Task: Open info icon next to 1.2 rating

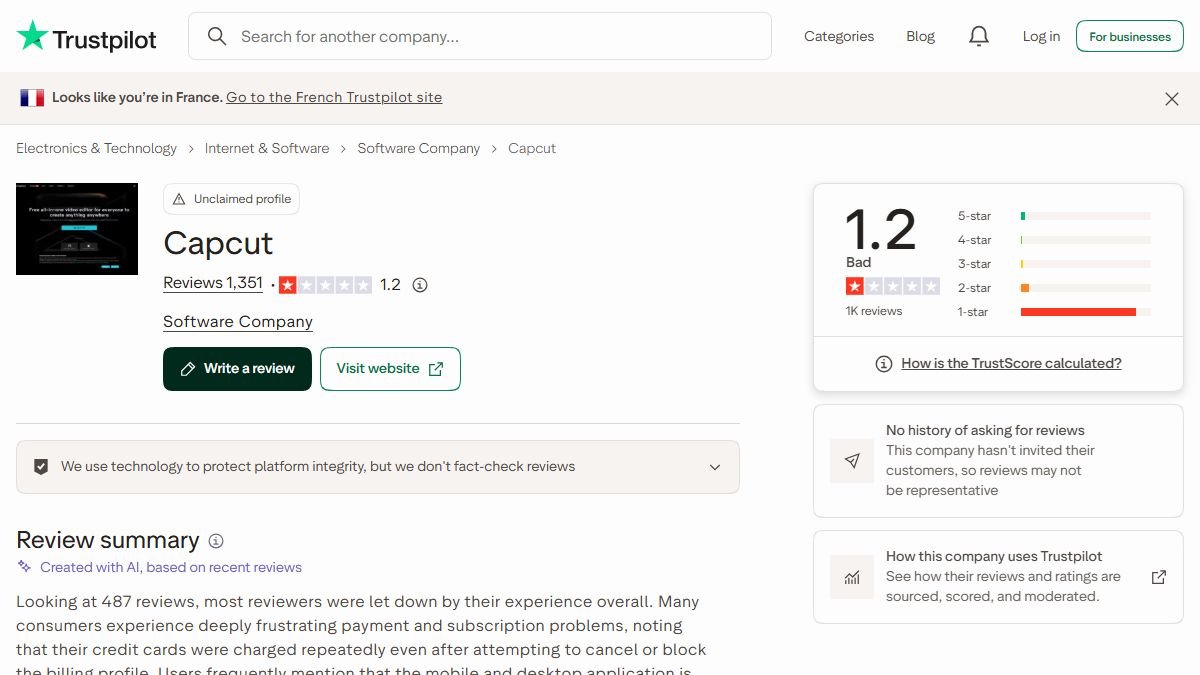Action: (420, 285)
